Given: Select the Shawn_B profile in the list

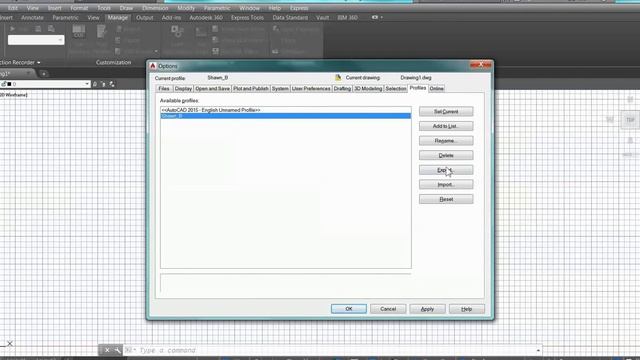Looking at the screenshot, I should point(286,116).
